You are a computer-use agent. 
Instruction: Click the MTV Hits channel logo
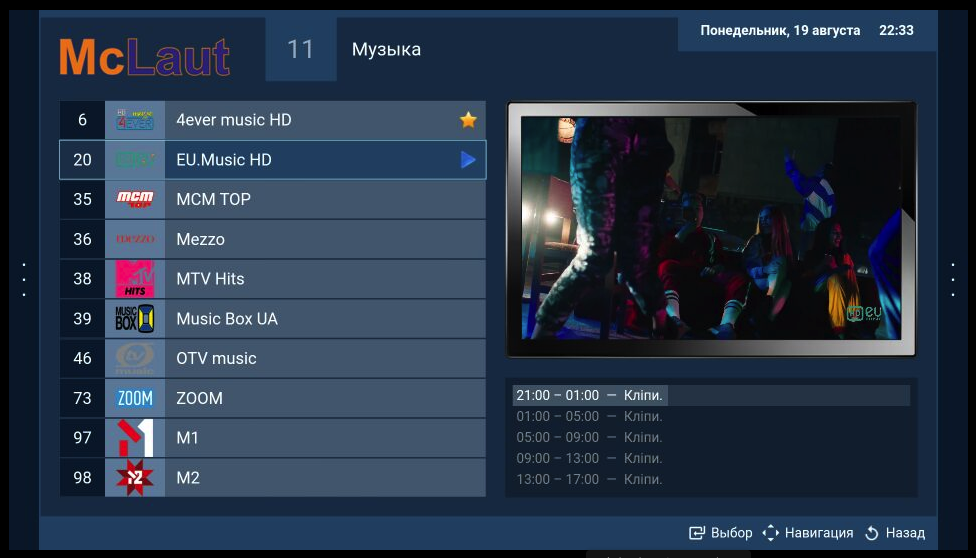134,278
